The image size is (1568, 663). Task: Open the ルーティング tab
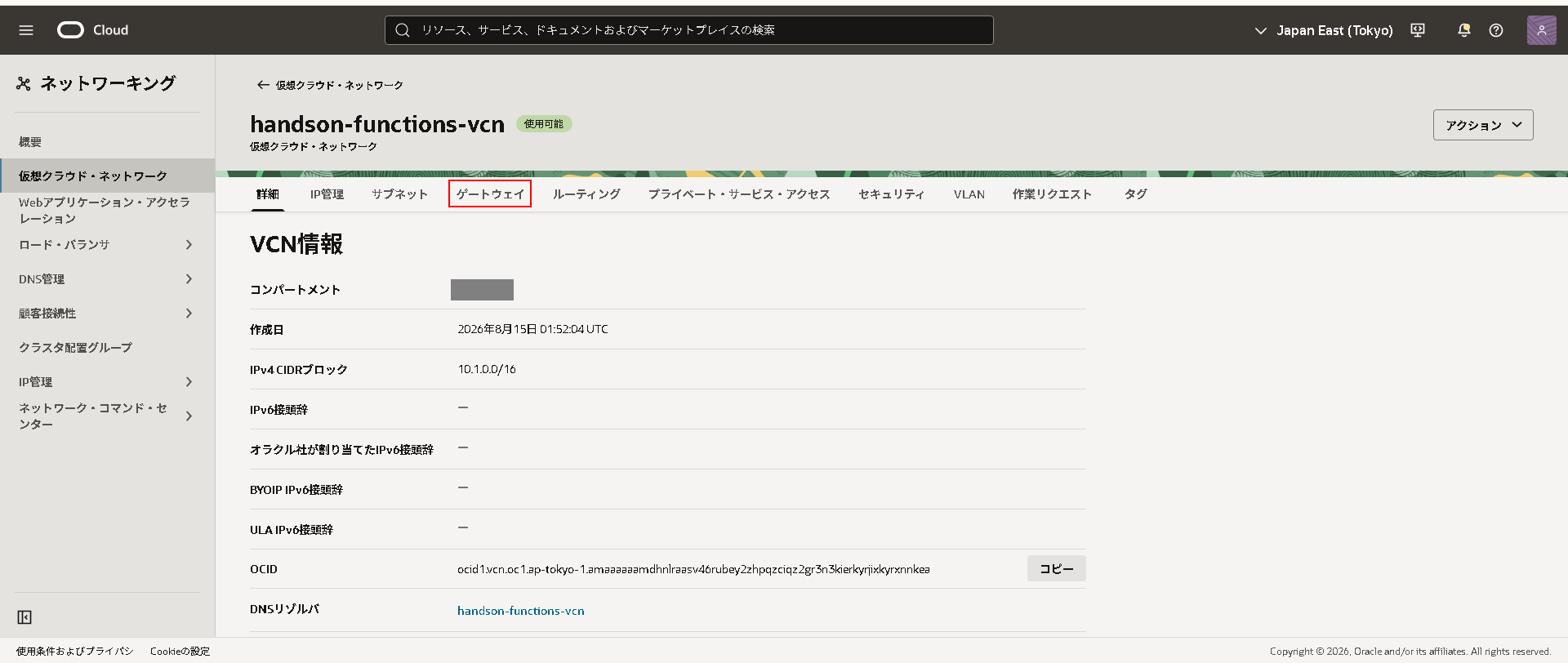click(x=586, y=194)
